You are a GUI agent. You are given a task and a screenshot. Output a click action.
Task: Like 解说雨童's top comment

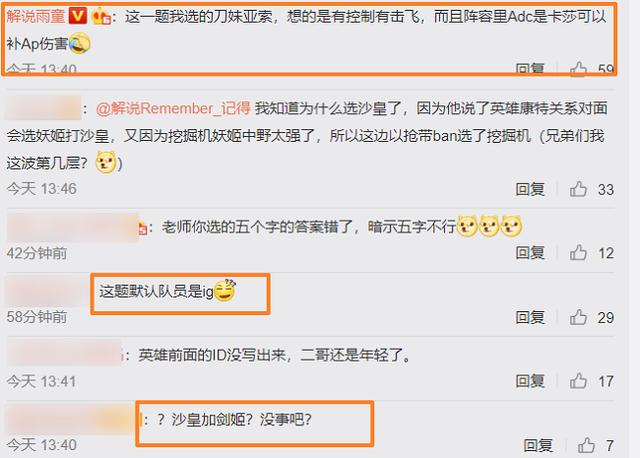point(578,69)
